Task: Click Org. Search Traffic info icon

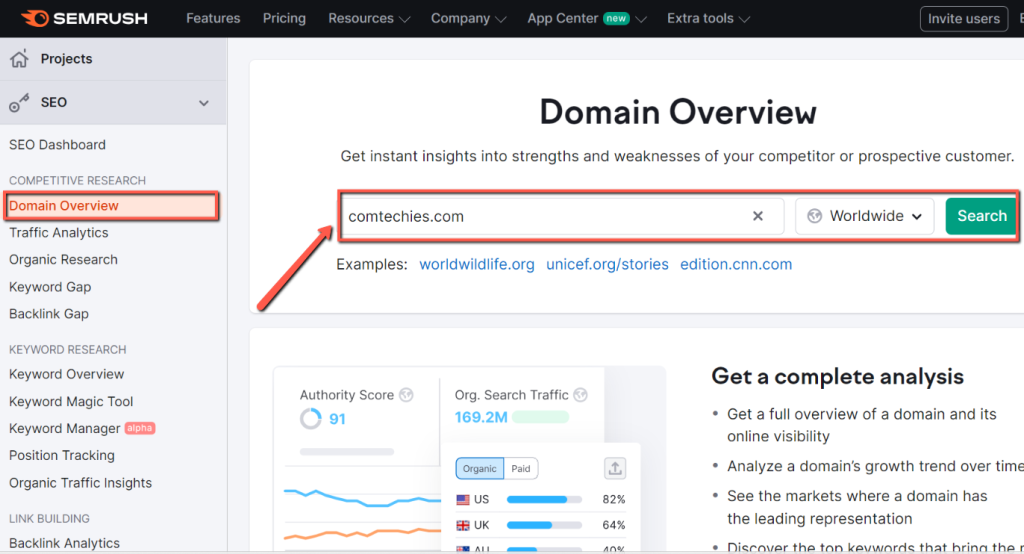Action: click(580, 395)
